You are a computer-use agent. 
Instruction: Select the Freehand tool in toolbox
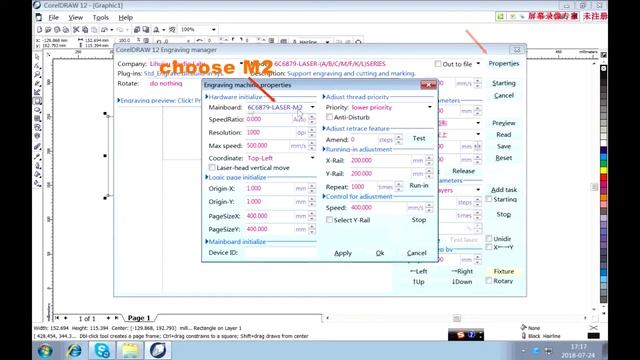pyautogui.click(x=38, y=83)
